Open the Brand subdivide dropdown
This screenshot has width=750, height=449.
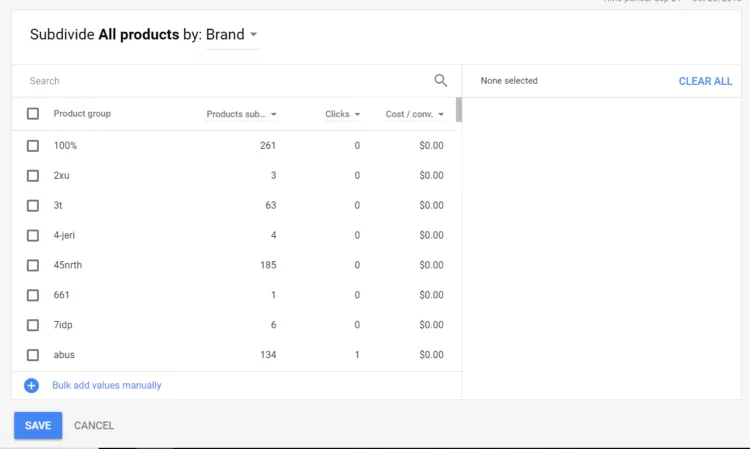click(233, 34)
